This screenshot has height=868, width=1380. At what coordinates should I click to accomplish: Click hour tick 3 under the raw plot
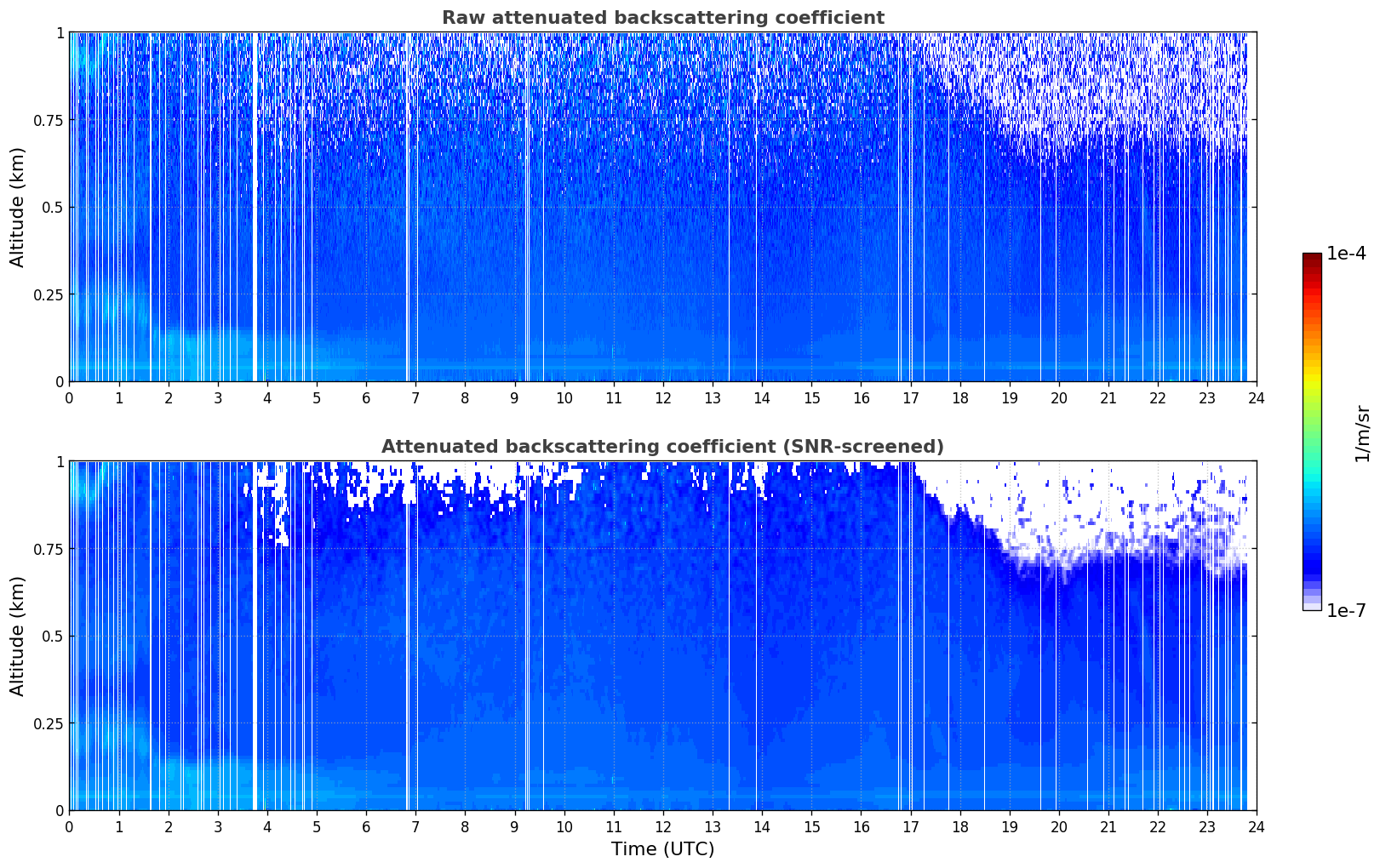[218, 397]
